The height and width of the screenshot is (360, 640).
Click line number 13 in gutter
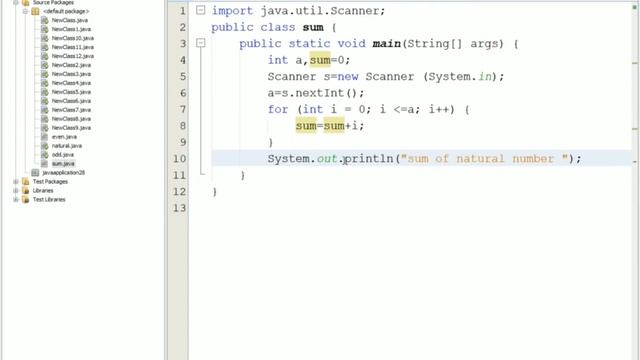[179, 208]
